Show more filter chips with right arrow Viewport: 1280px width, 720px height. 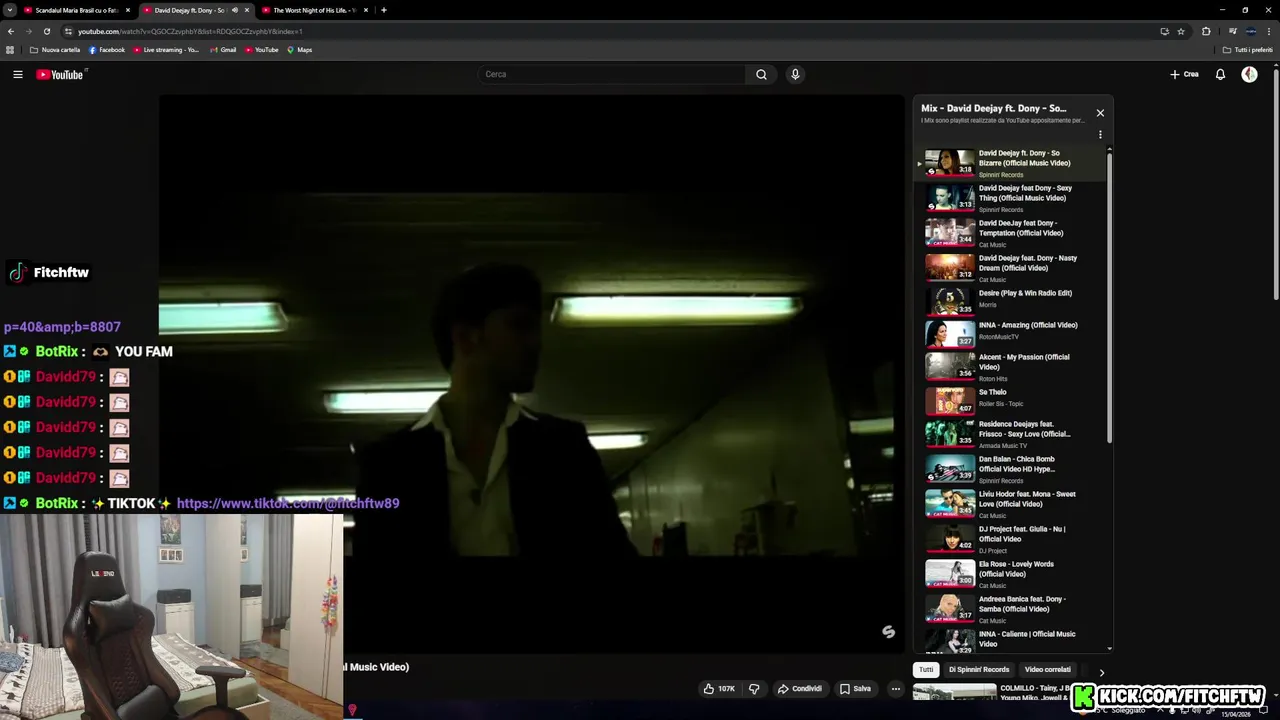point(1101,672)
